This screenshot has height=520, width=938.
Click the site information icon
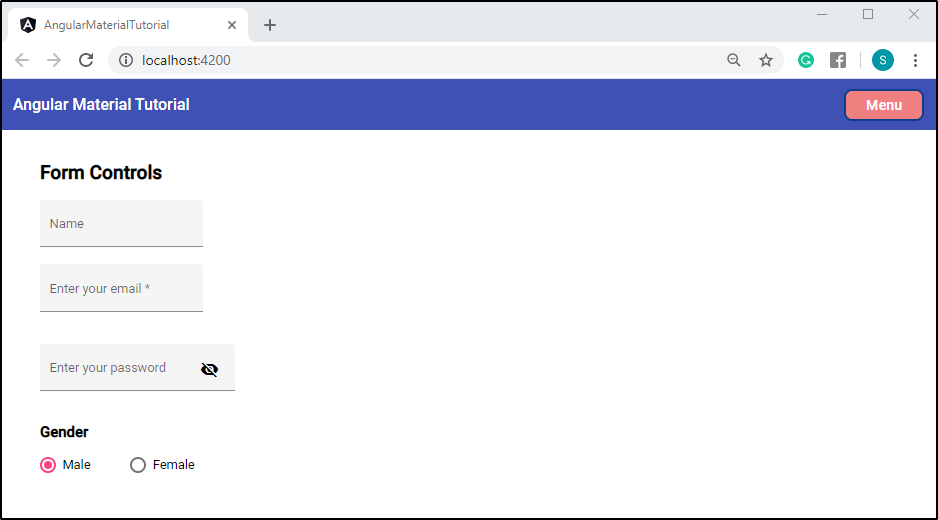126,60
